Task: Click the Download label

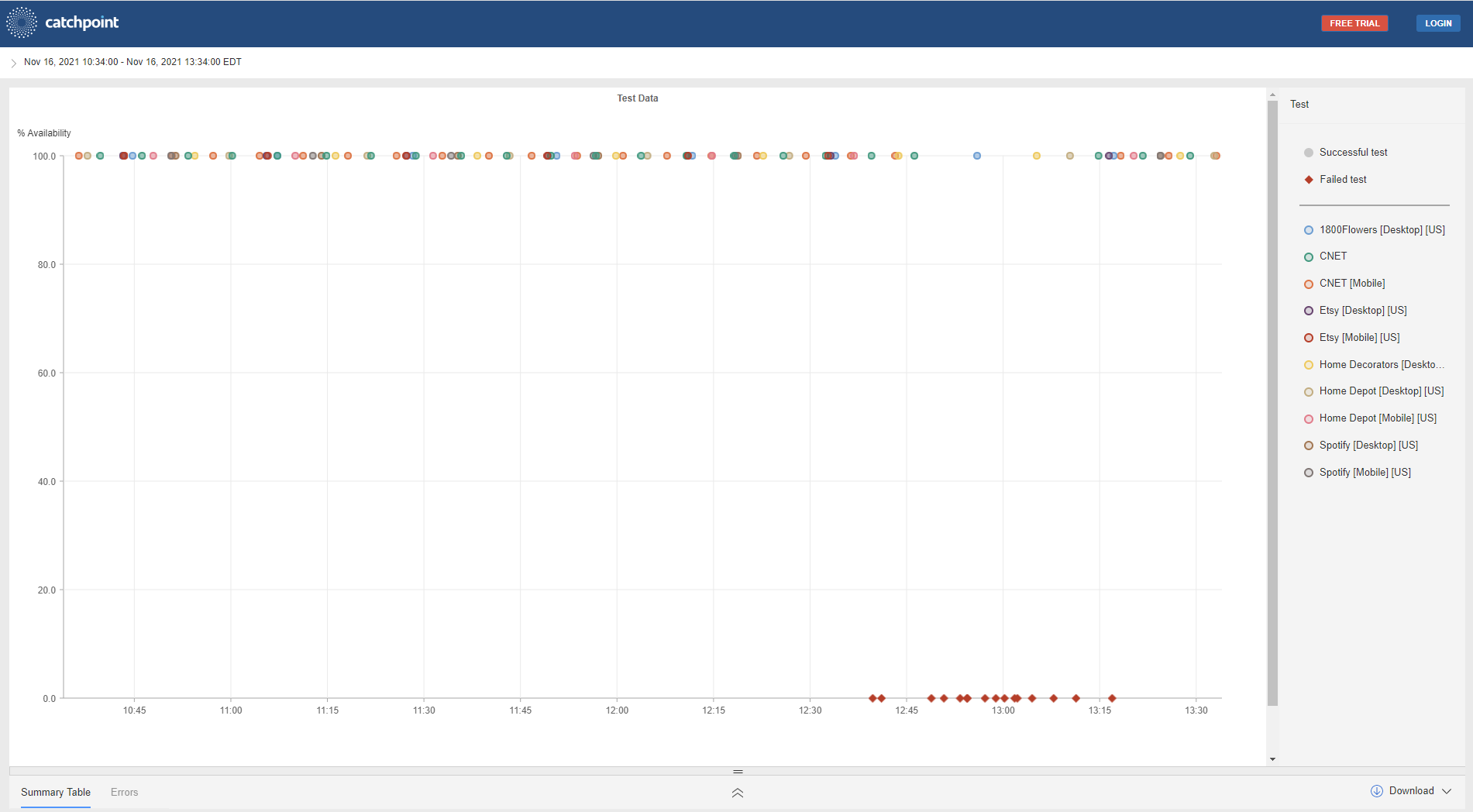Action: [1411, 791]
